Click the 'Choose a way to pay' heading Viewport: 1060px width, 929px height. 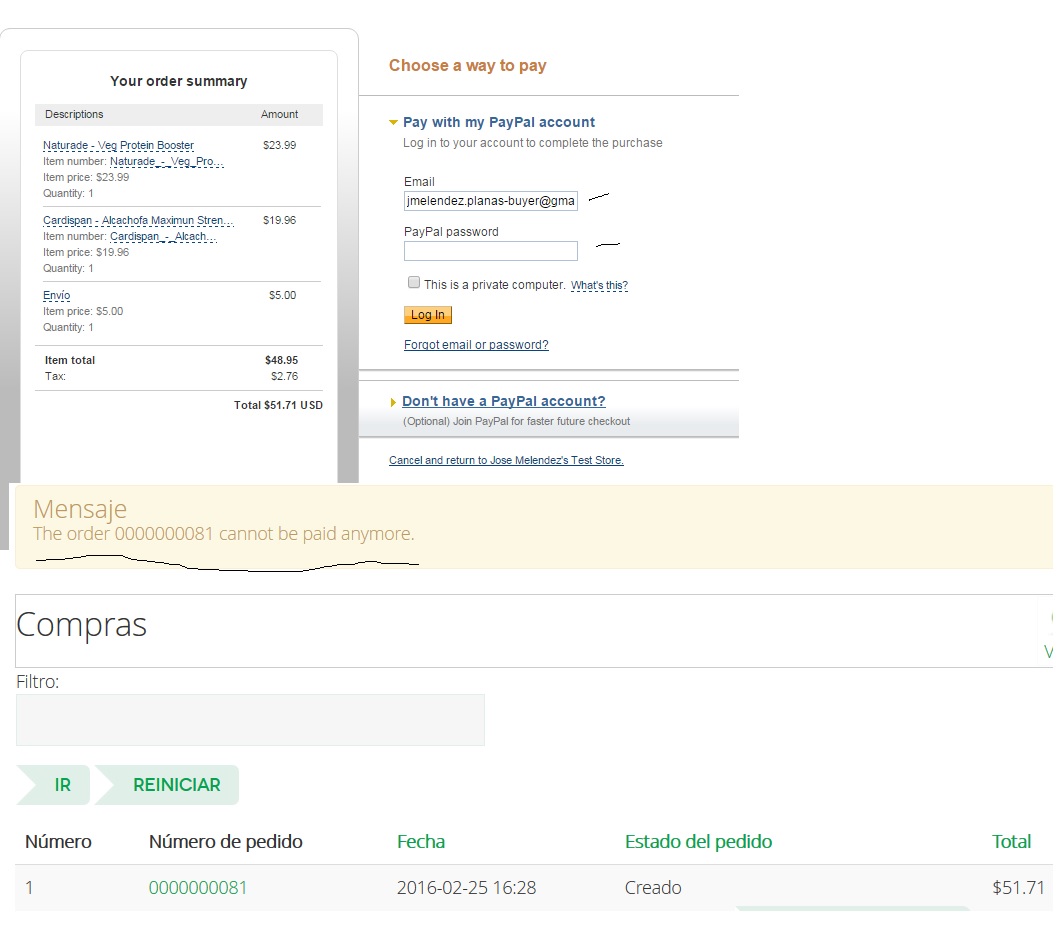(467, 66)
